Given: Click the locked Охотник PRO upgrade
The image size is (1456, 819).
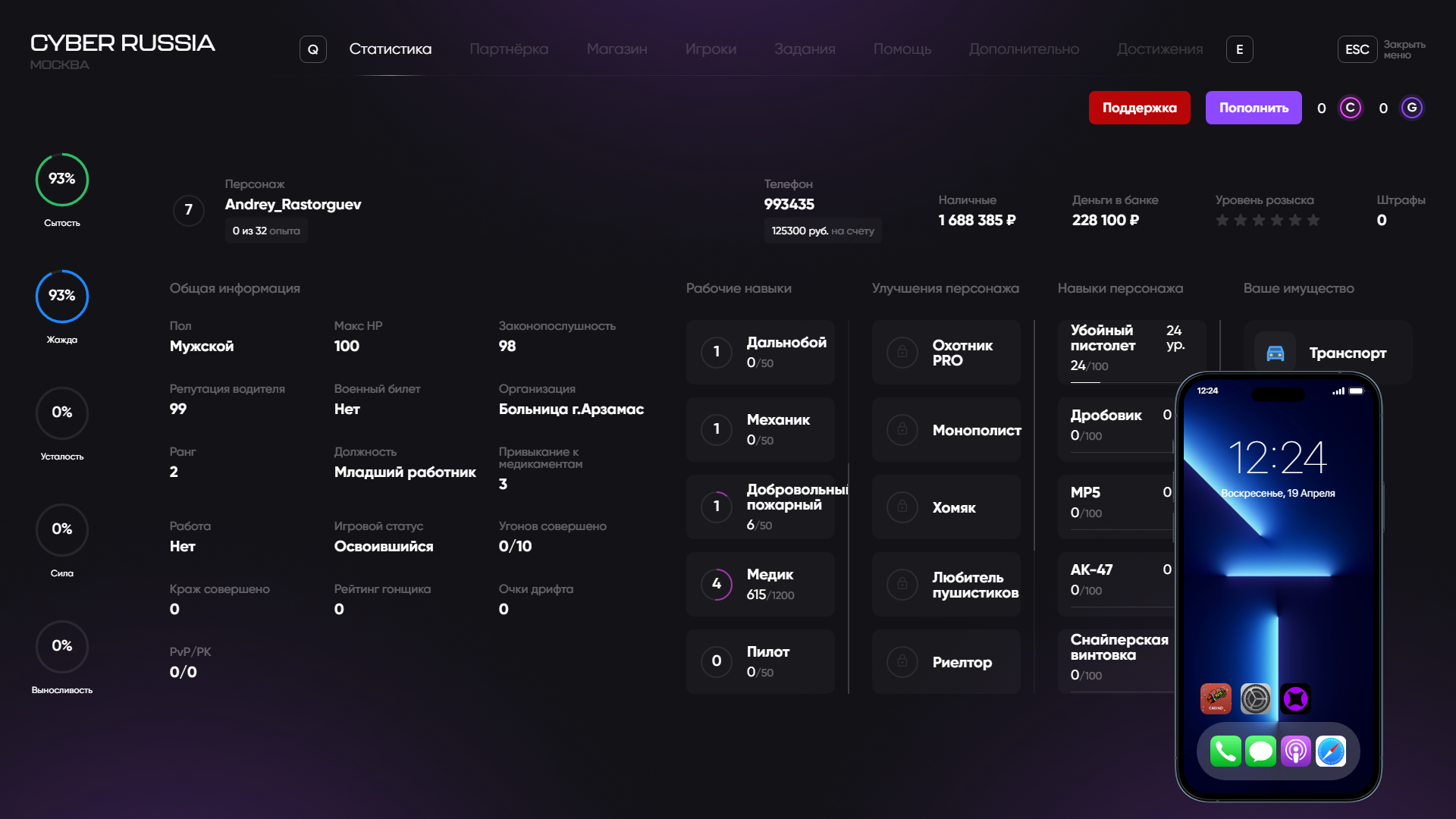Looking at the screenshot, I should pyautogui.click(x=946, y=353).
